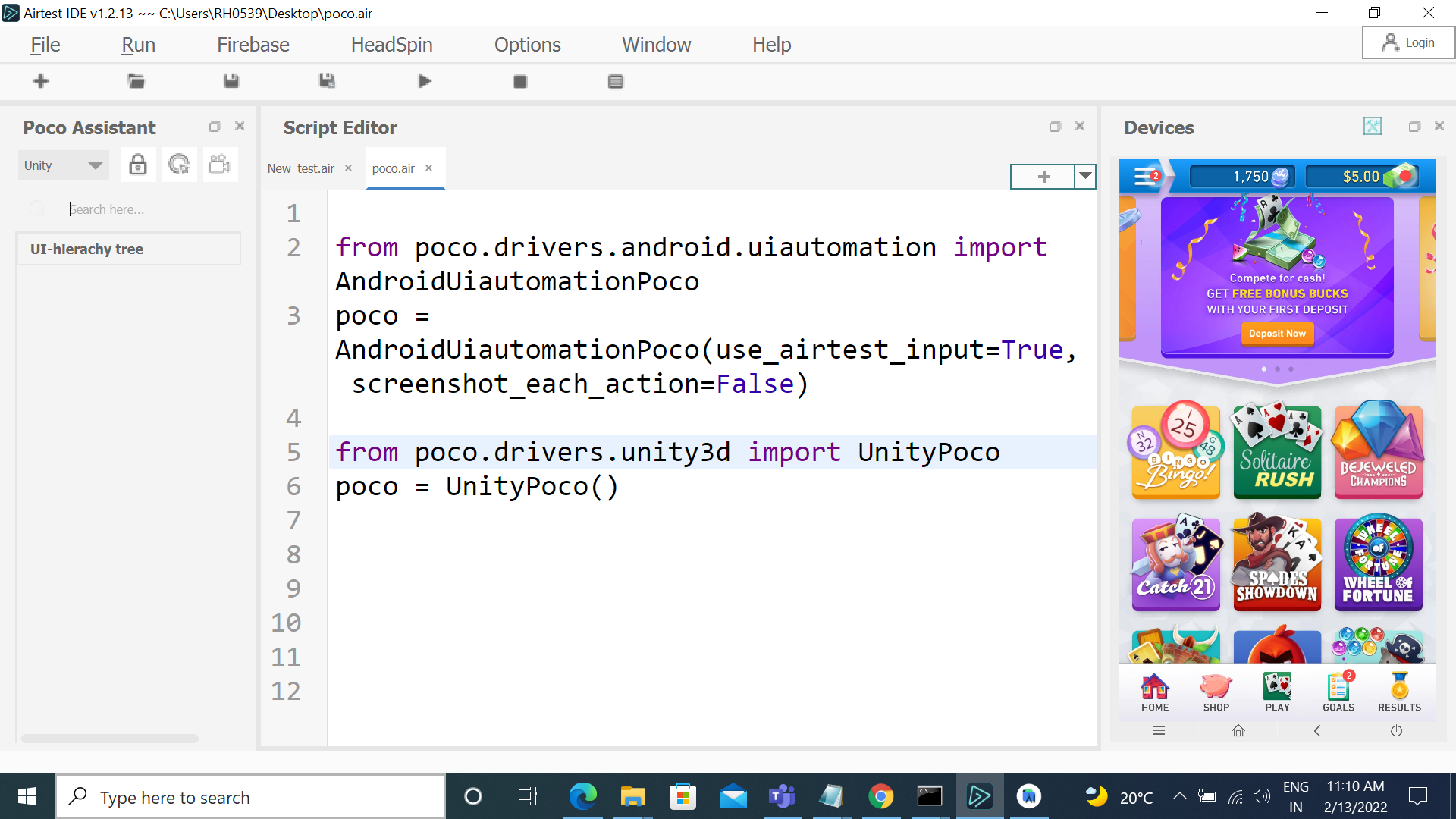Tap the SHOP piggy bank tab
Viewport: 1456px width, 819px height.
coord(1216,692)
